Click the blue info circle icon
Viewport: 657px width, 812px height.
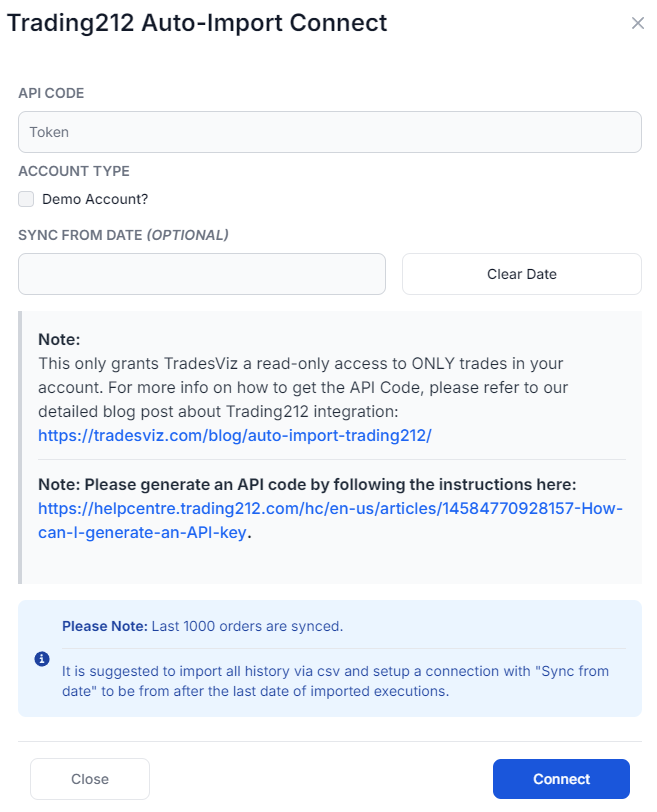(x=42, y=659)
